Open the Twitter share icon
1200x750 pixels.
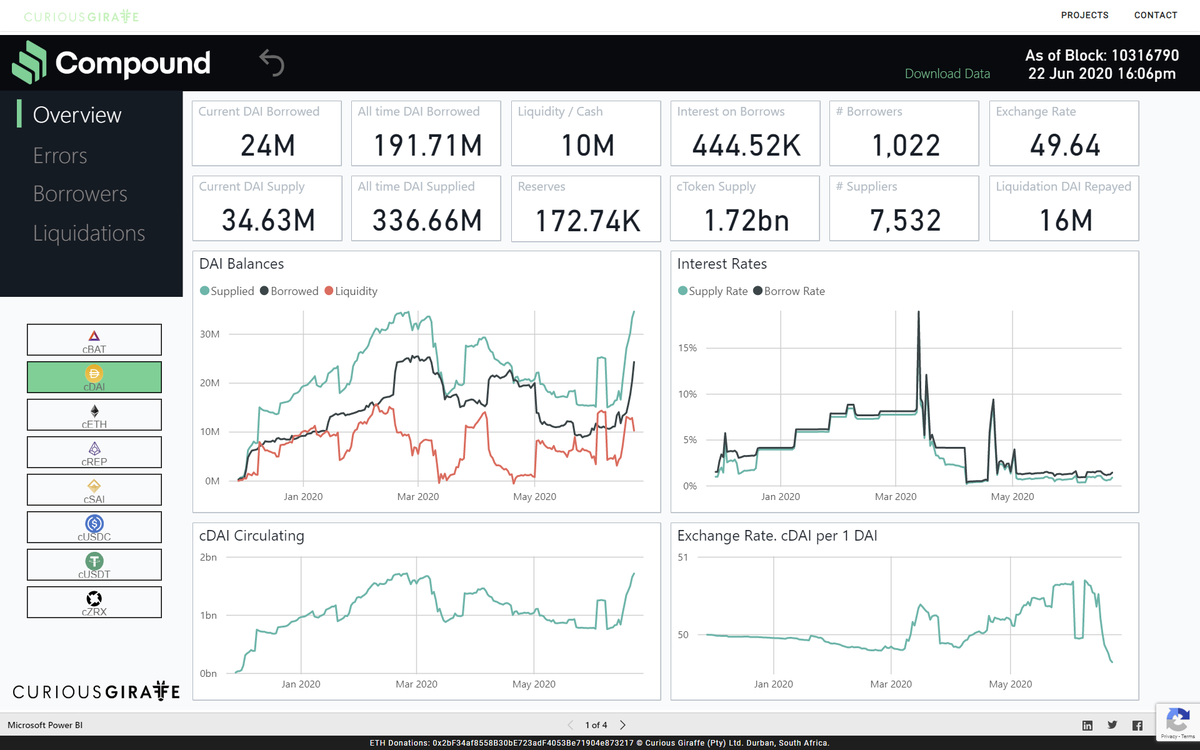[1112, 725]
